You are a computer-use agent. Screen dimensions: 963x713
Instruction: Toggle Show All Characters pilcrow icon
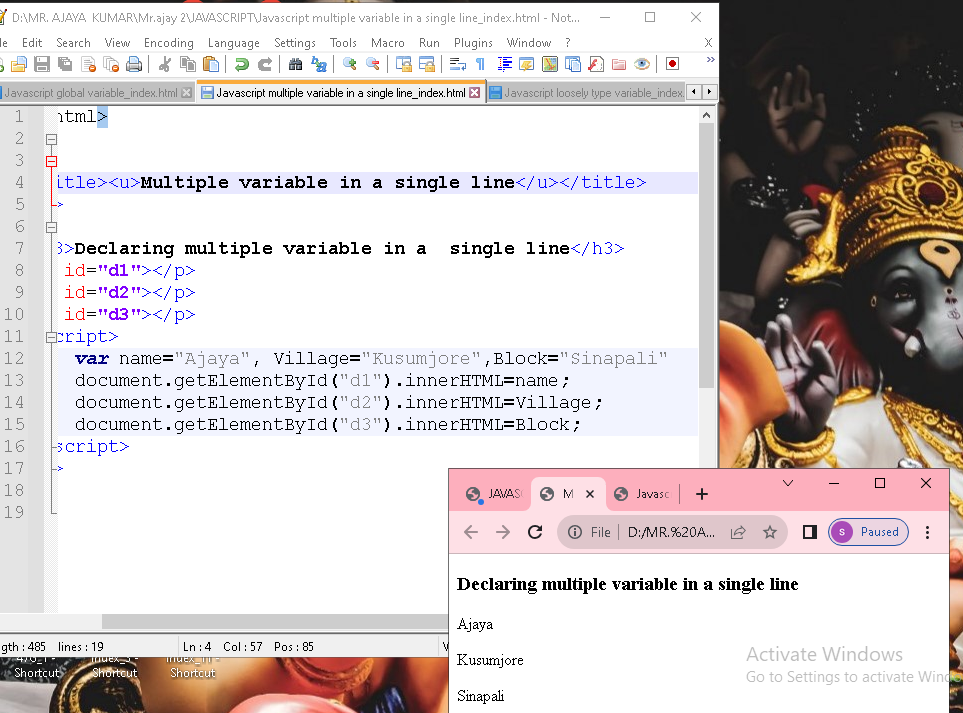480,64
